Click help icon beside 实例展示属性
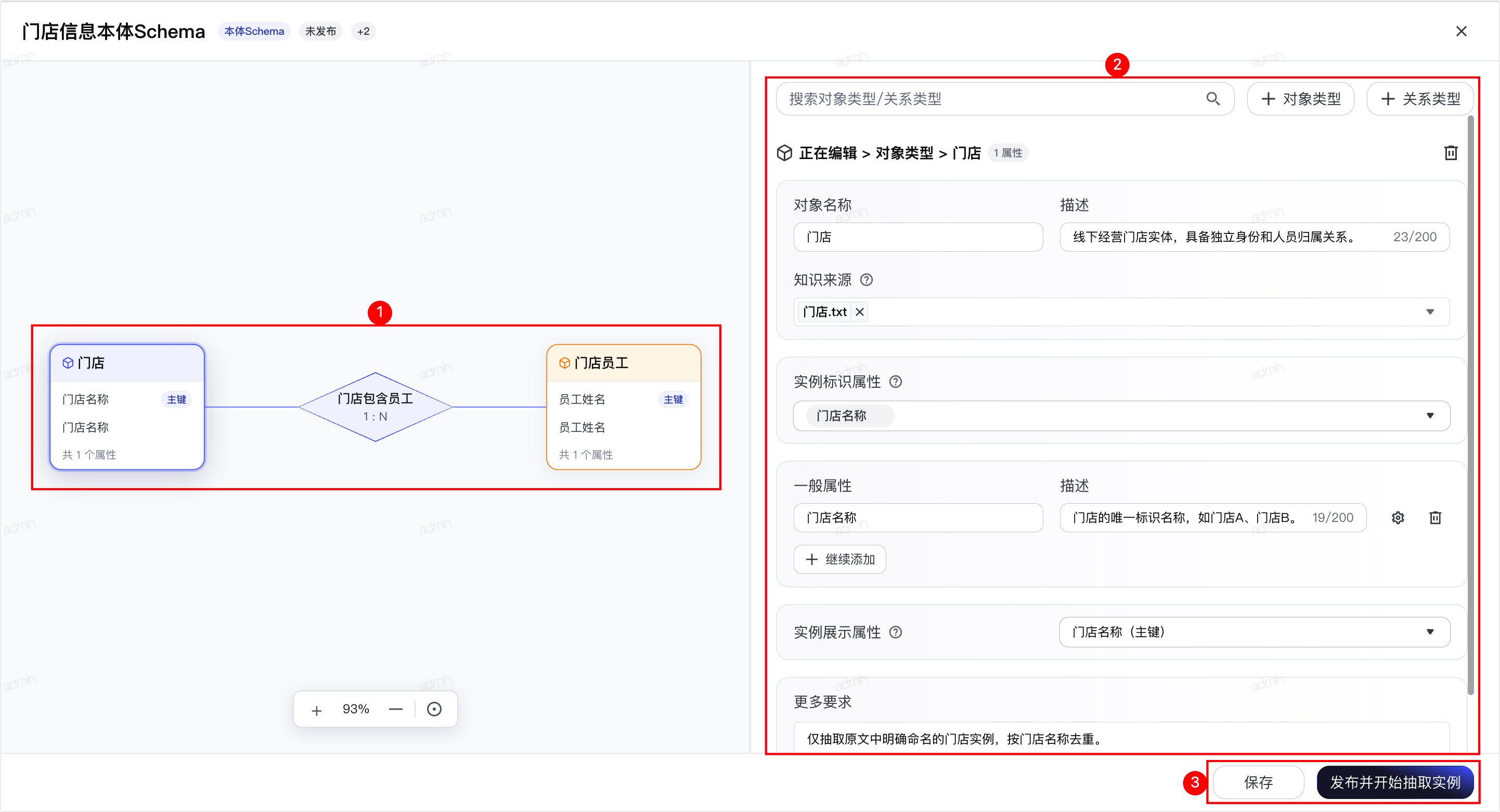This screenshot has width=1500, height=812. 896,632
